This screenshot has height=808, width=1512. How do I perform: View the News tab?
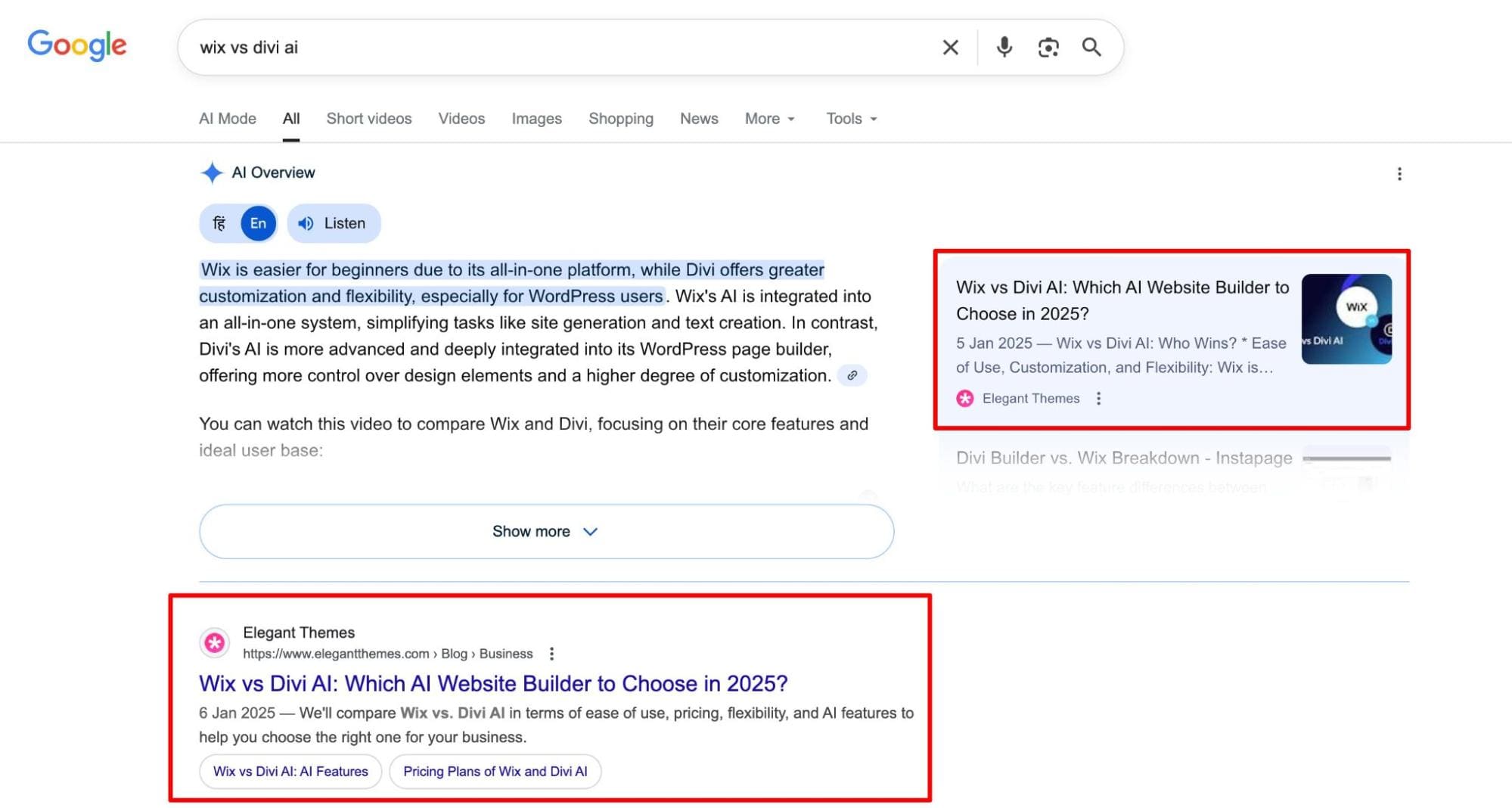[x=699, y=119]
